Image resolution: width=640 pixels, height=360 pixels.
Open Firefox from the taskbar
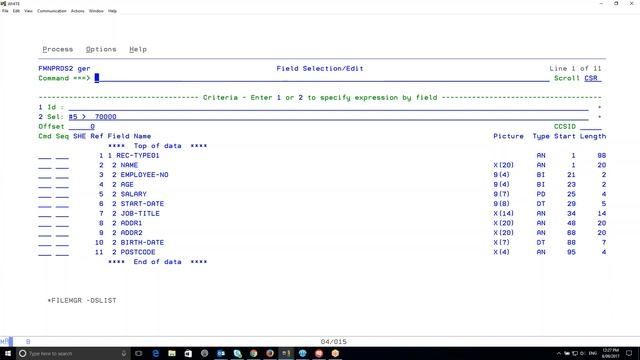click(x=270, y=353)
